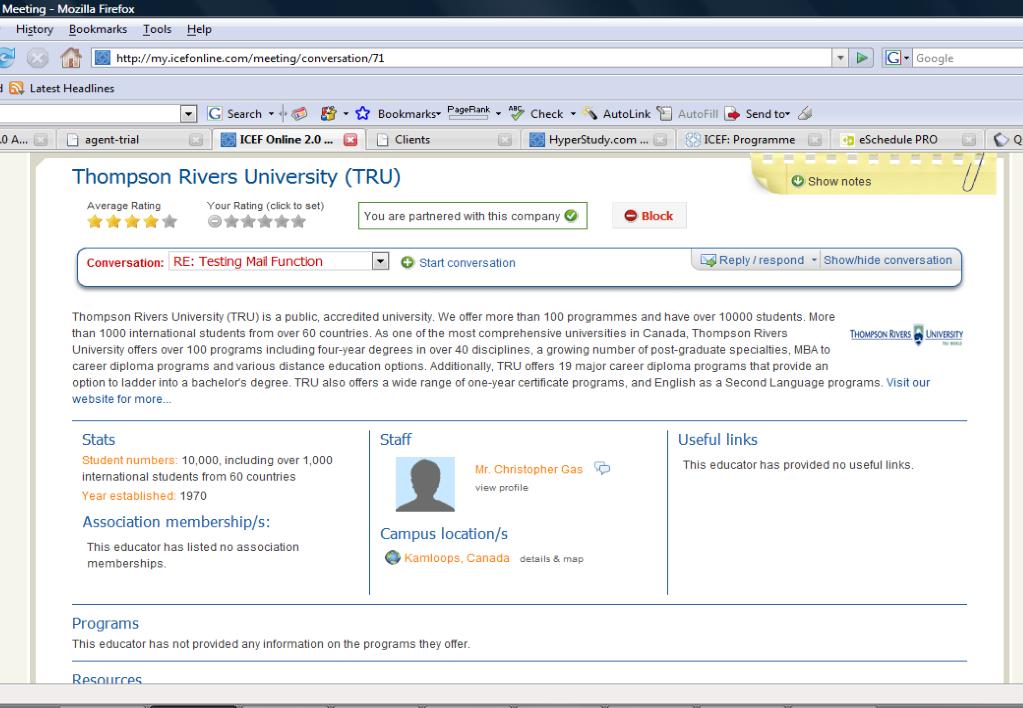Click You are partnered with this company
Image resolution: width=1023 pixels, height=708 pixels.
coord(472,216)
